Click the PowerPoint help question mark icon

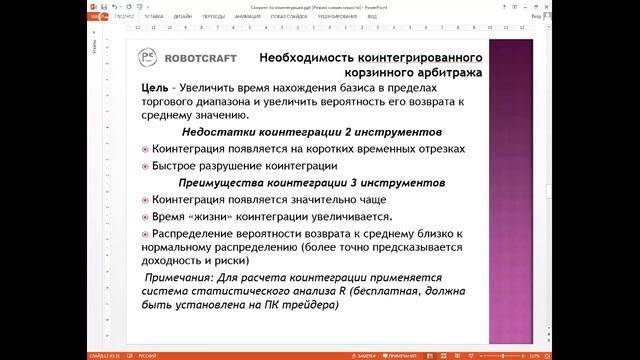tap(504, 7)
